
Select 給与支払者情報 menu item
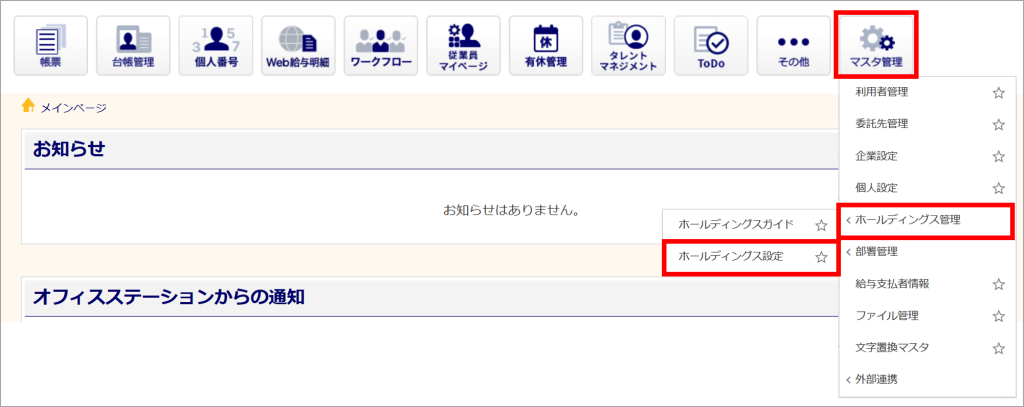tap(892, 284)
